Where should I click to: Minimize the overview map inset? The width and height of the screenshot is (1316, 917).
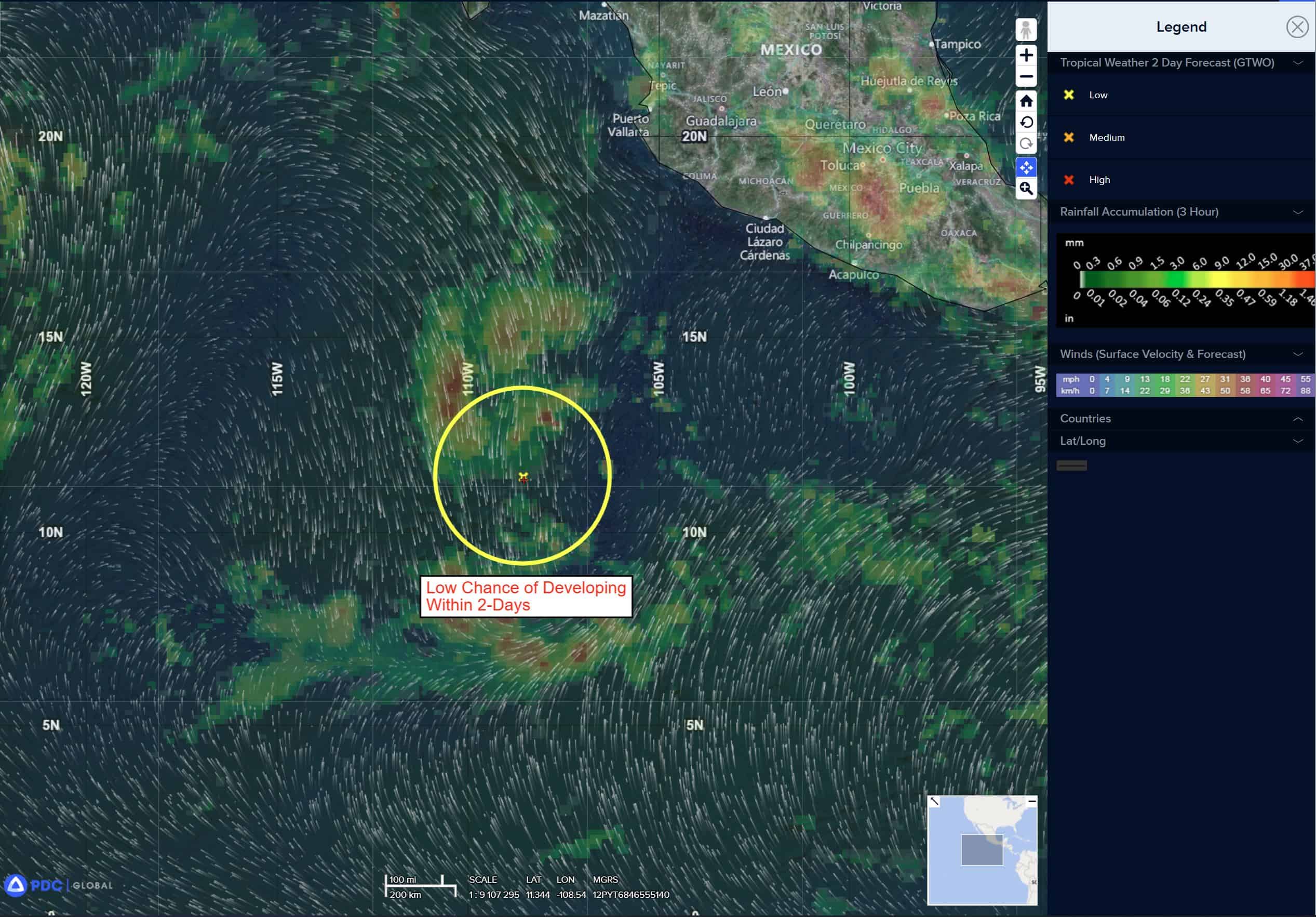click(x=1032, y=801)
